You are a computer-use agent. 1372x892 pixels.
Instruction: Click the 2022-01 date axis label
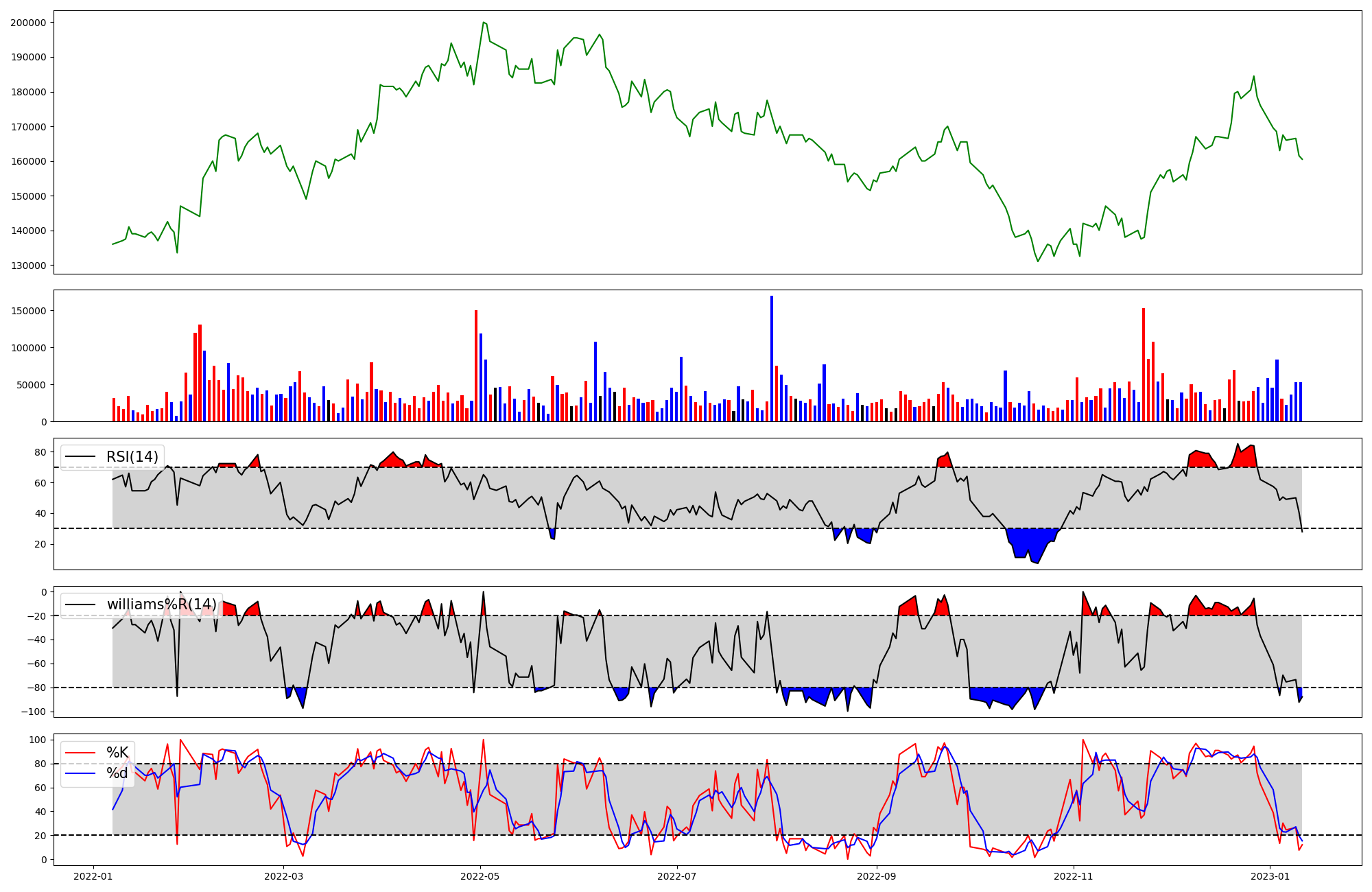[x=93, y=876]
